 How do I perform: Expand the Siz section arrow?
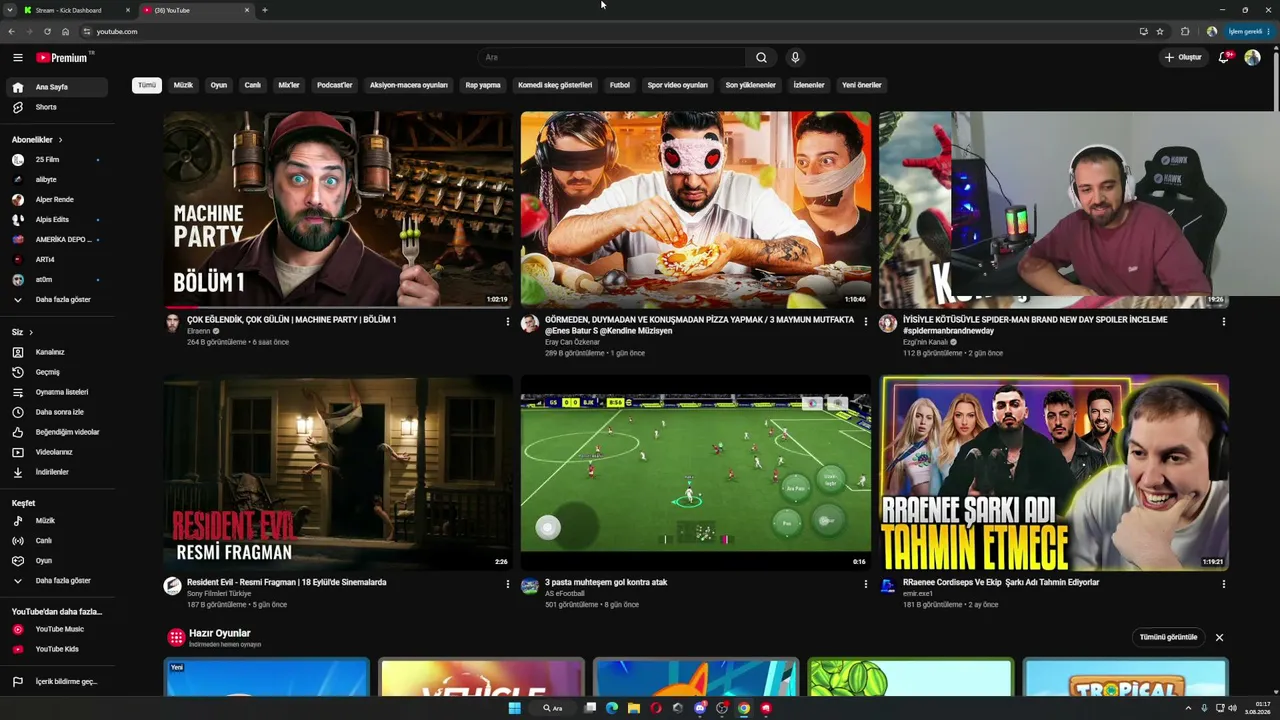[x=31, y=332]
